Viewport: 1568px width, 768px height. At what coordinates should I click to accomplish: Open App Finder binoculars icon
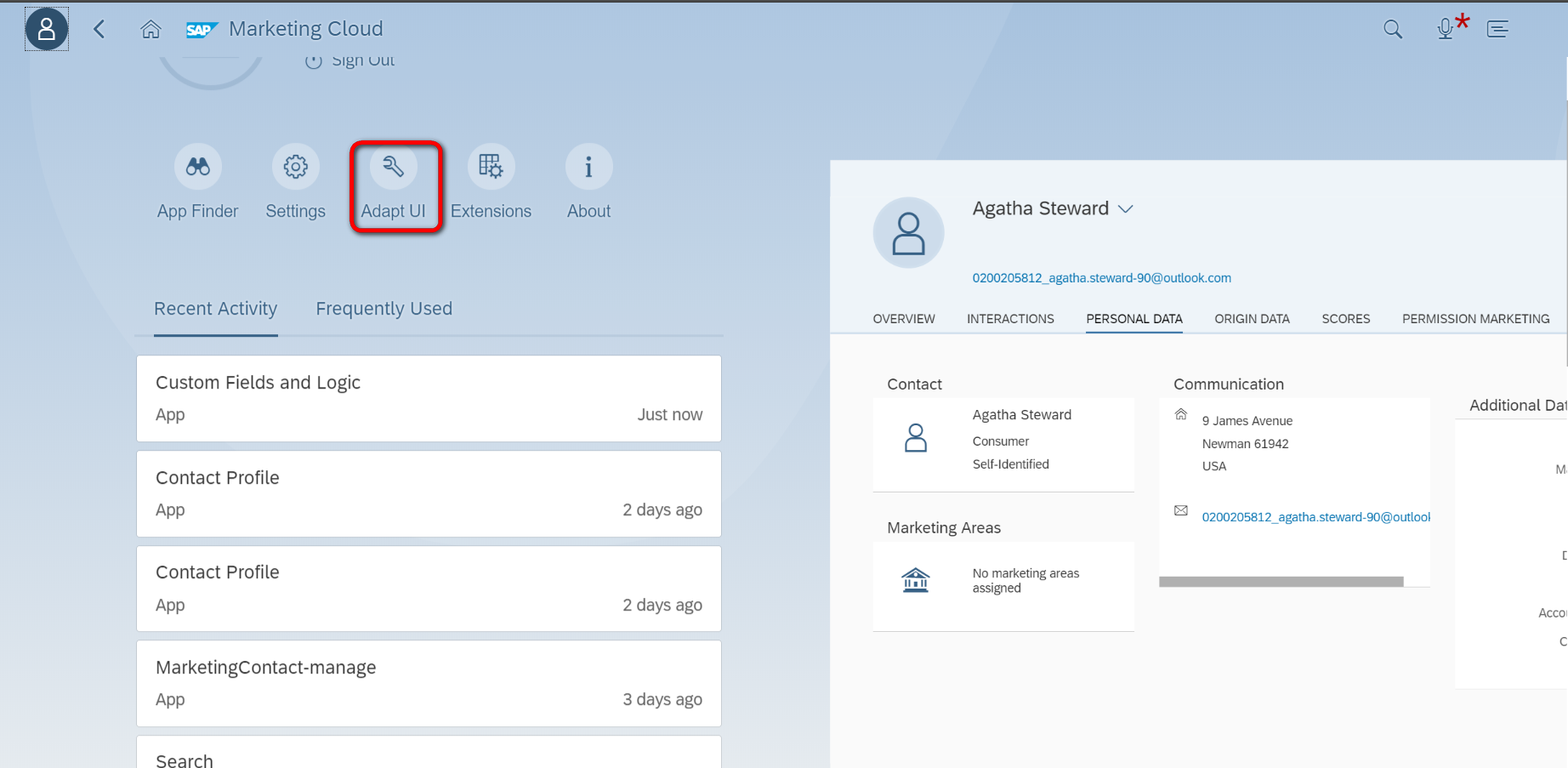198,167
